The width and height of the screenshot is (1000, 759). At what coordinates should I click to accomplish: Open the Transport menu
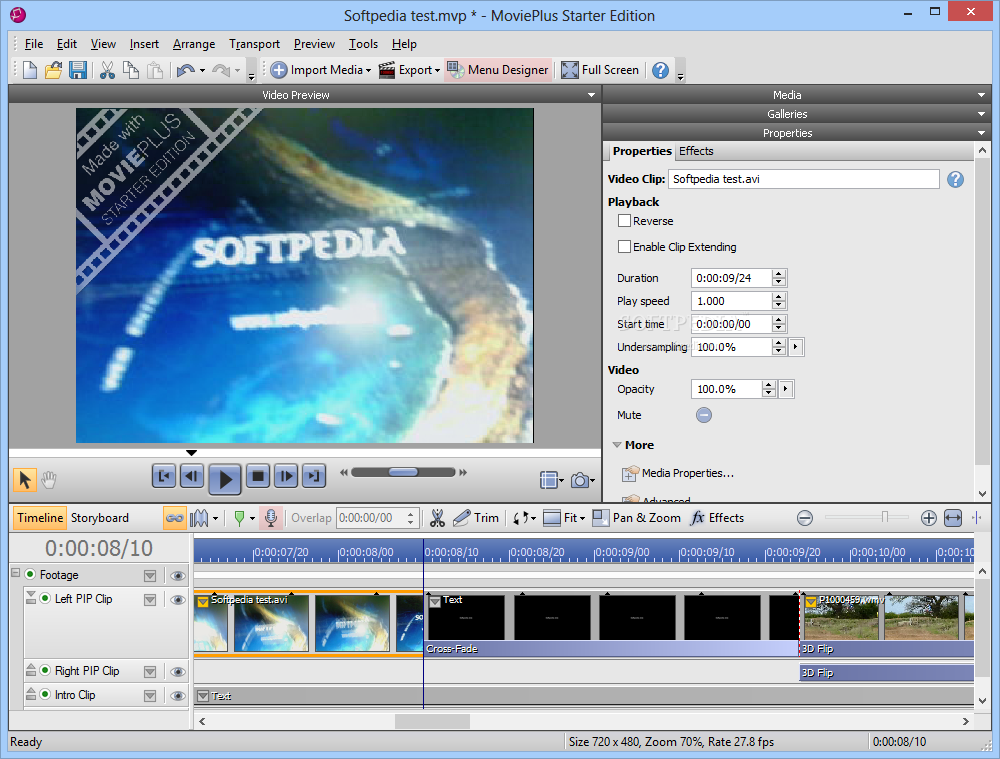click(254, 44)
